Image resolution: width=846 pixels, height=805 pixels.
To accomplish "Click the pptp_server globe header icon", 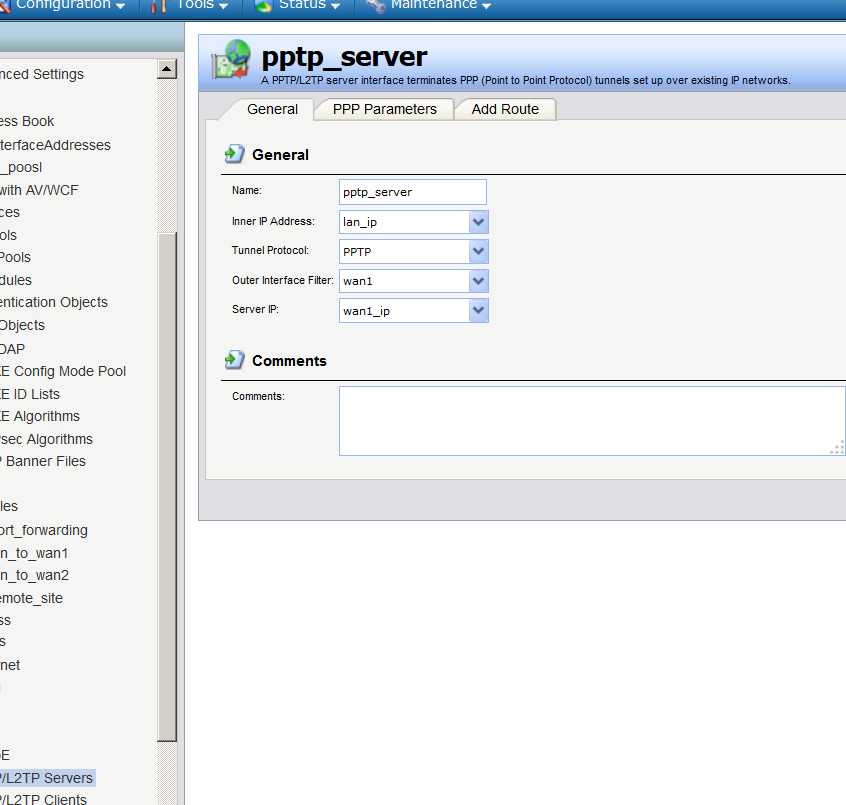I will 230,61.
